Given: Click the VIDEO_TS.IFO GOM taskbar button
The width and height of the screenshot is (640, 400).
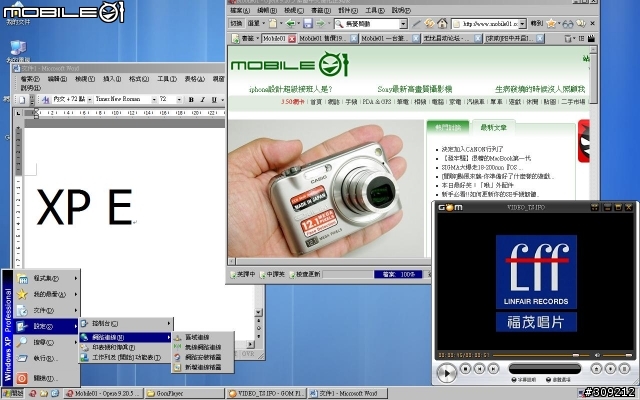Looking at the screenshot, I should 266,393.
